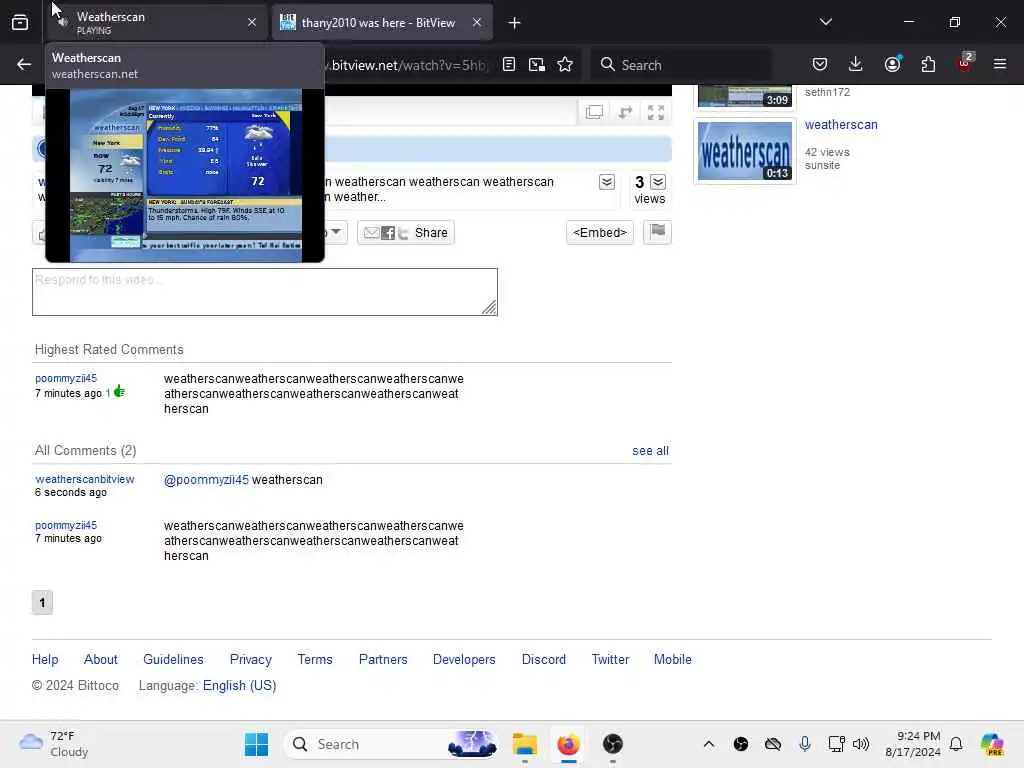Open the taskbar microphone indicator
The width and height of the screenshot is (1024, 768).
[x=805, y=744]
